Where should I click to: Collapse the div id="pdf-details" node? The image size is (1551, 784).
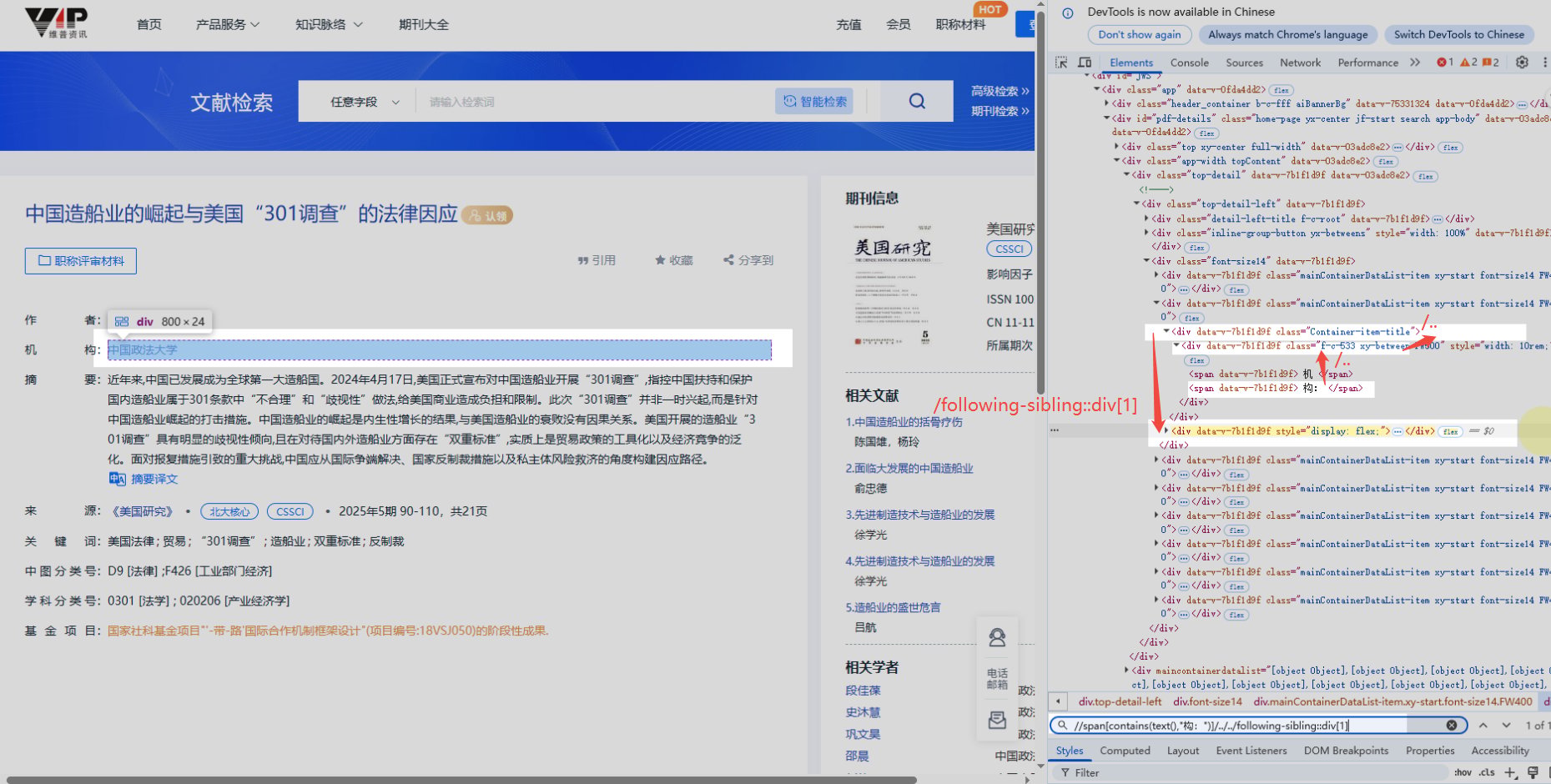(1106, 118)
